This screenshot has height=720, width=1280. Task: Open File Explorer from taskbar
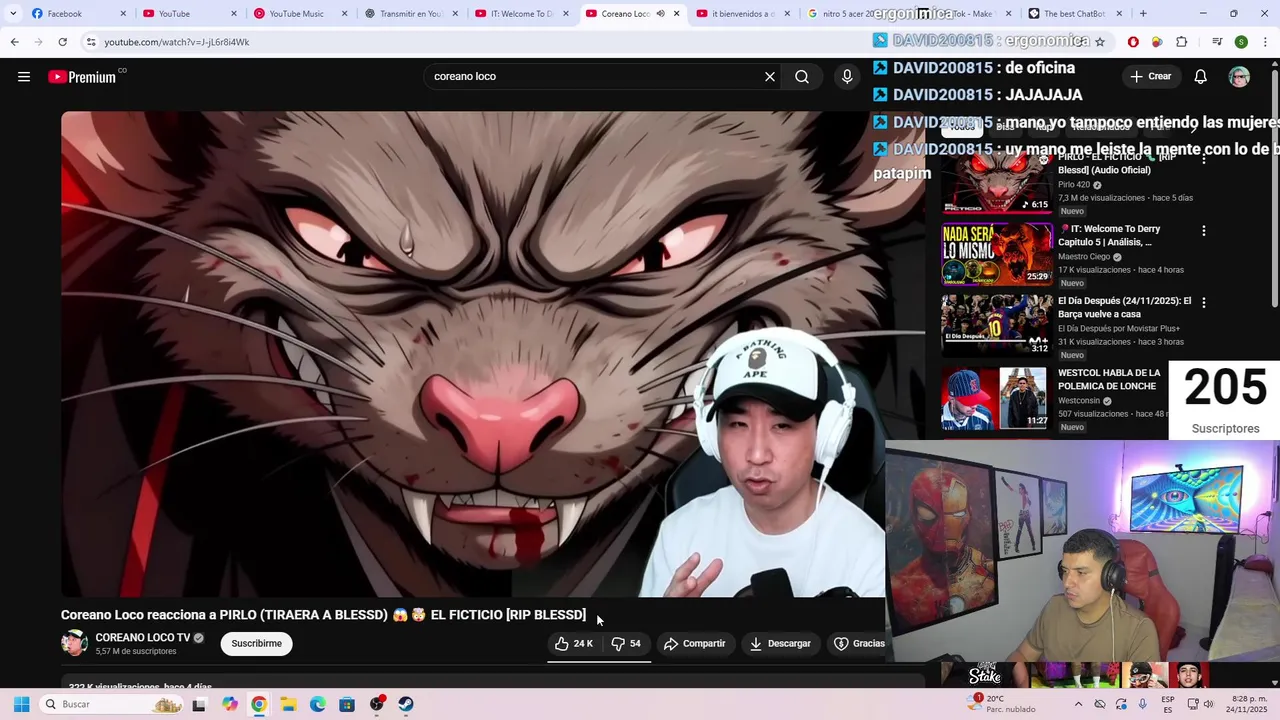point(288,704)
